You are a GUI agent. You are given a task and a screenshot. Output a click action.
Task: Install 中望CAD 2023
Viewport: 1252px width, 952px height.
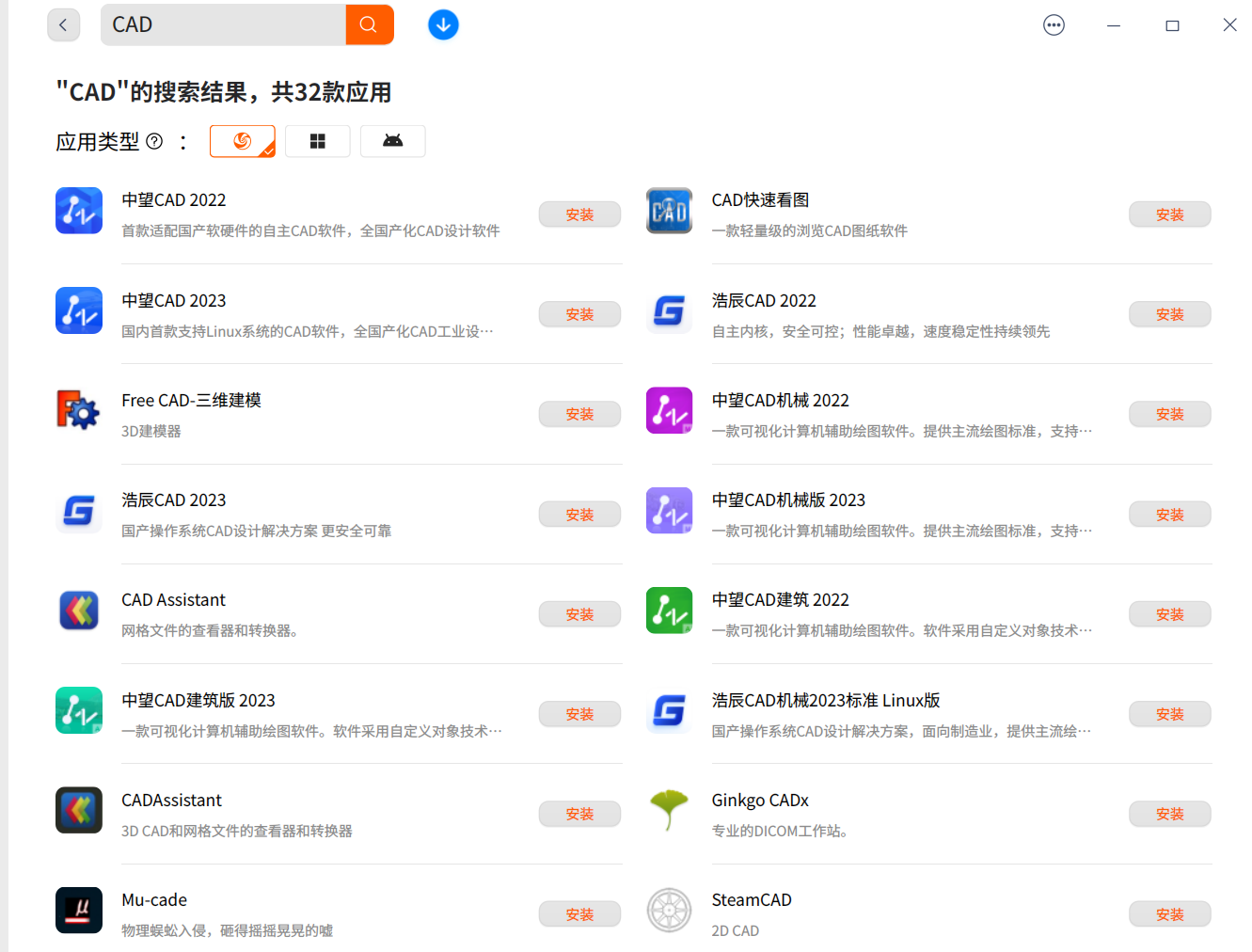tap(579, 313)
